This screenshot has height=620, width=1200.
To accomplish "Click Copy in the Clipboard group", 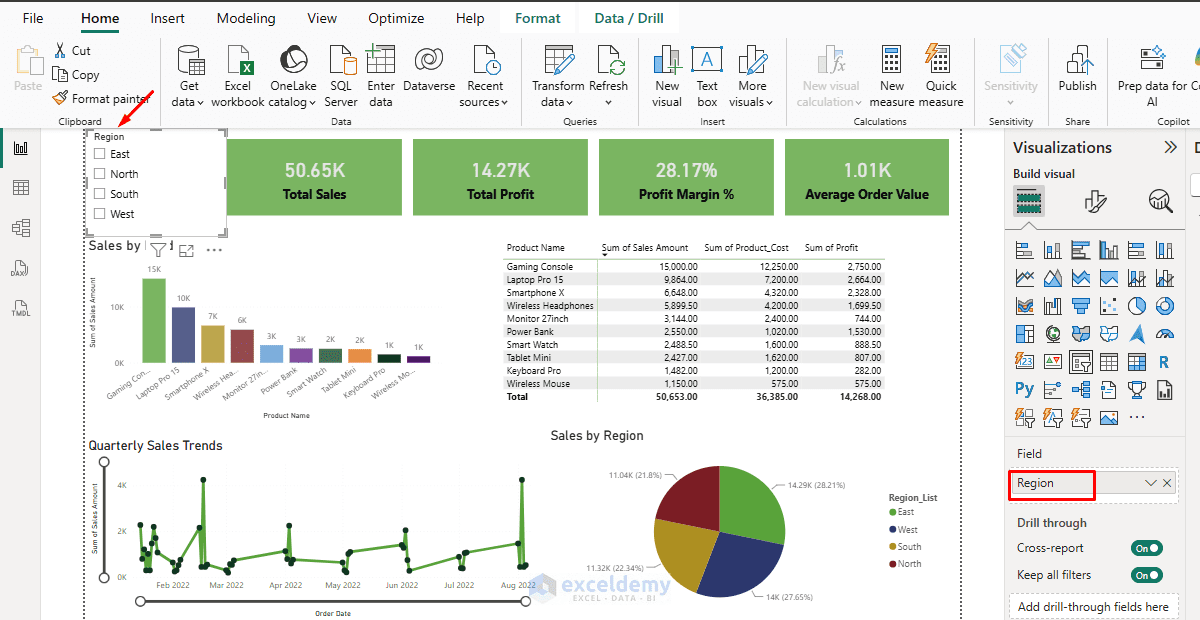I will 76,74.
